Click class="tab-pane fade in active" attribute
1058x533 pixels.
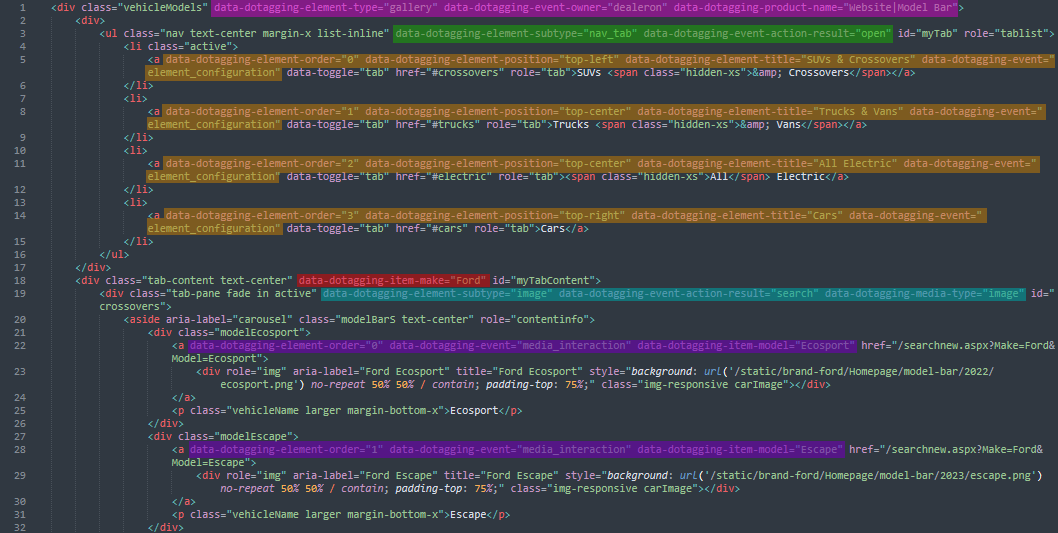click(x=223, y=293)
